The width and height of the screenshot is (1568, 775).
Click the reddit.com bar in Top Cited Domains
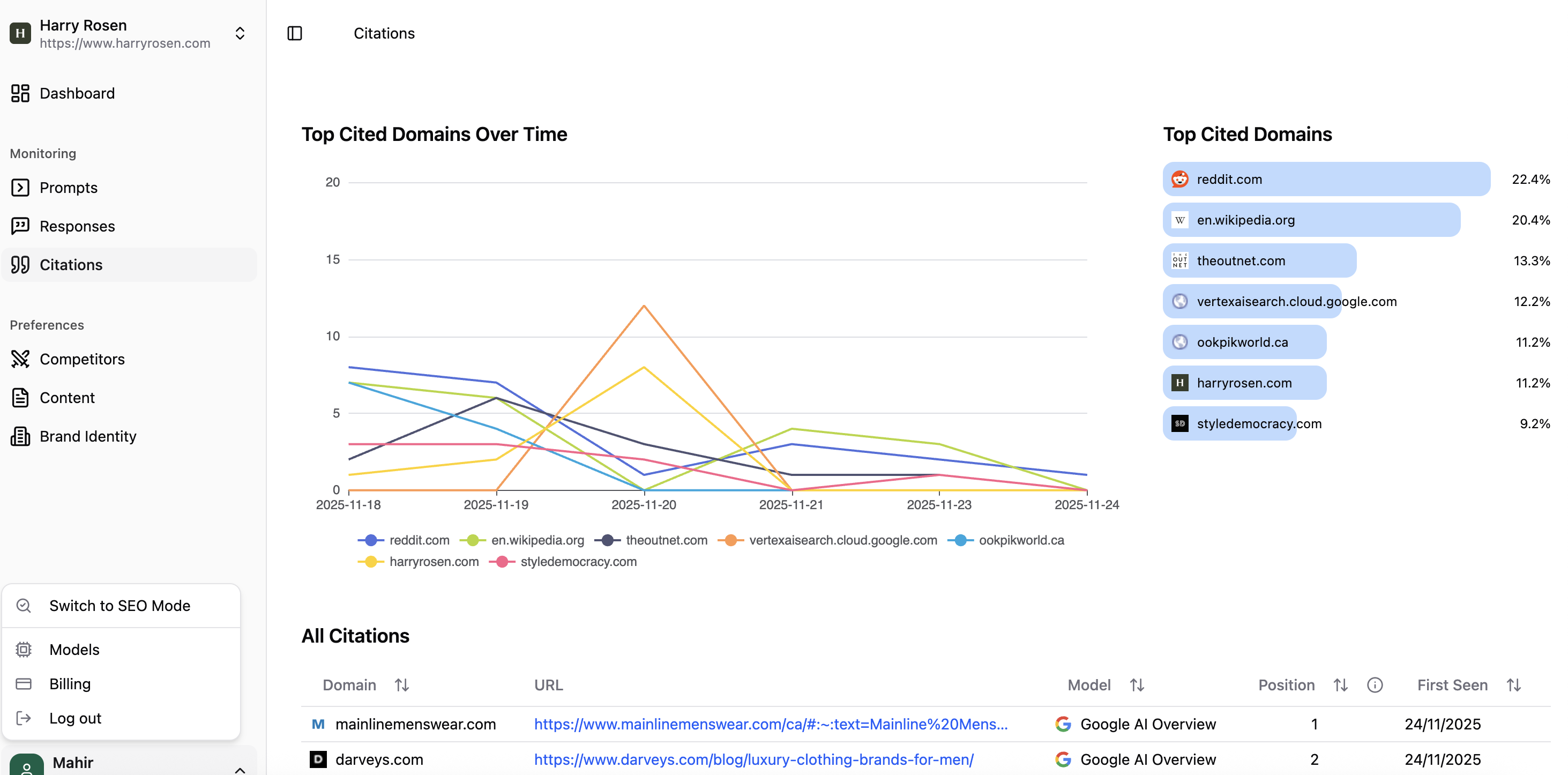(x=1326, y=179)
